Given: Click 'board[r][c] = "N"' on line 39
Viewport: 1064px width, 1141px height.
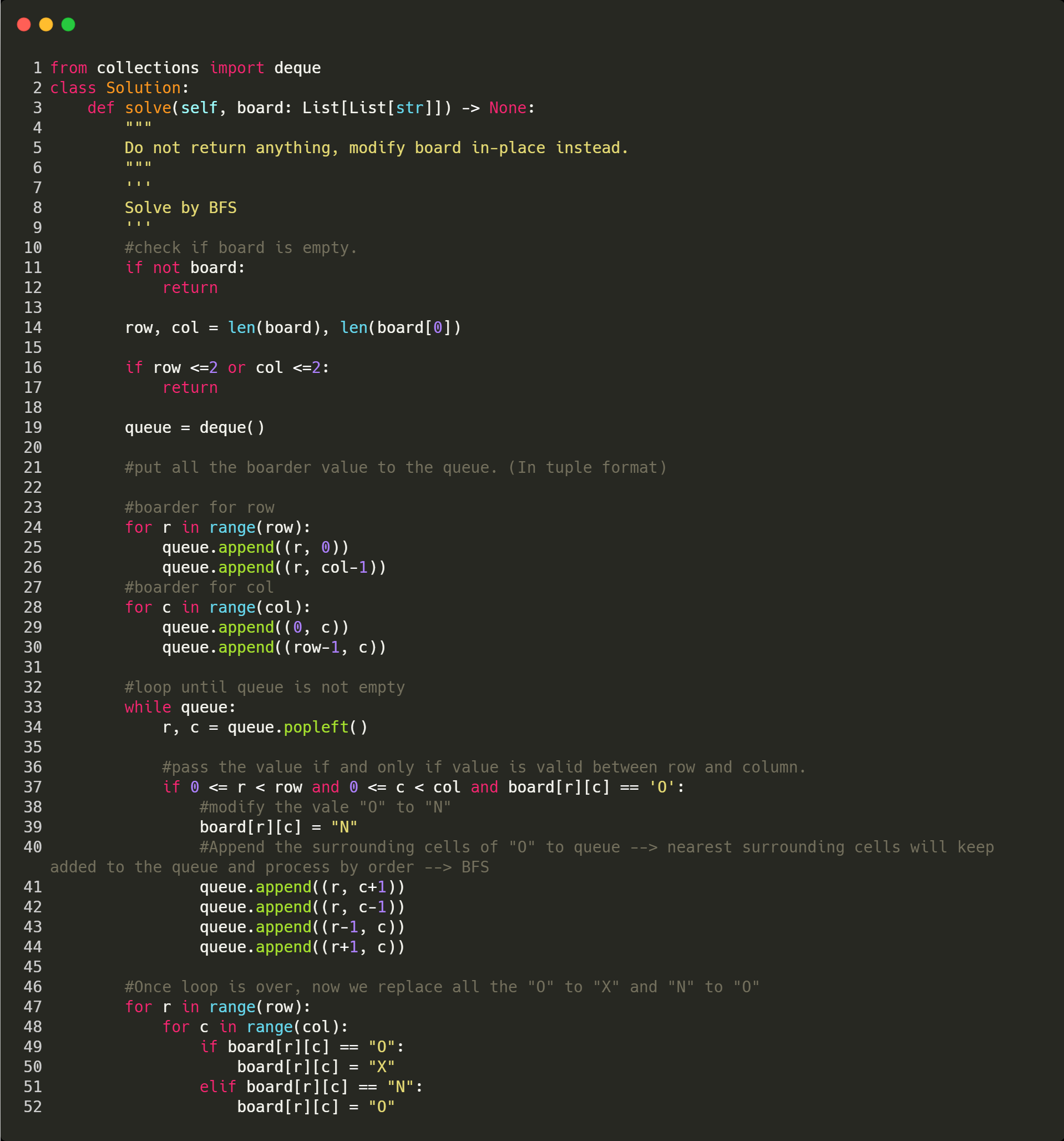Looking at the screenshot, I should tap(279, 827).
